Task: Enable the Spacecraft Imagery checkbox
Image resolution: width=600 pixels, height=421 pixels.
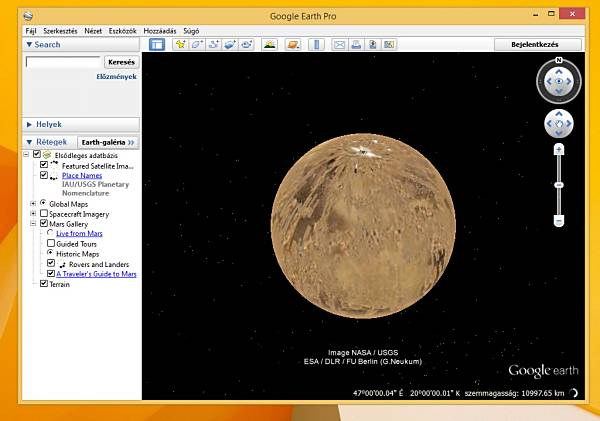Action: point(44,213)
